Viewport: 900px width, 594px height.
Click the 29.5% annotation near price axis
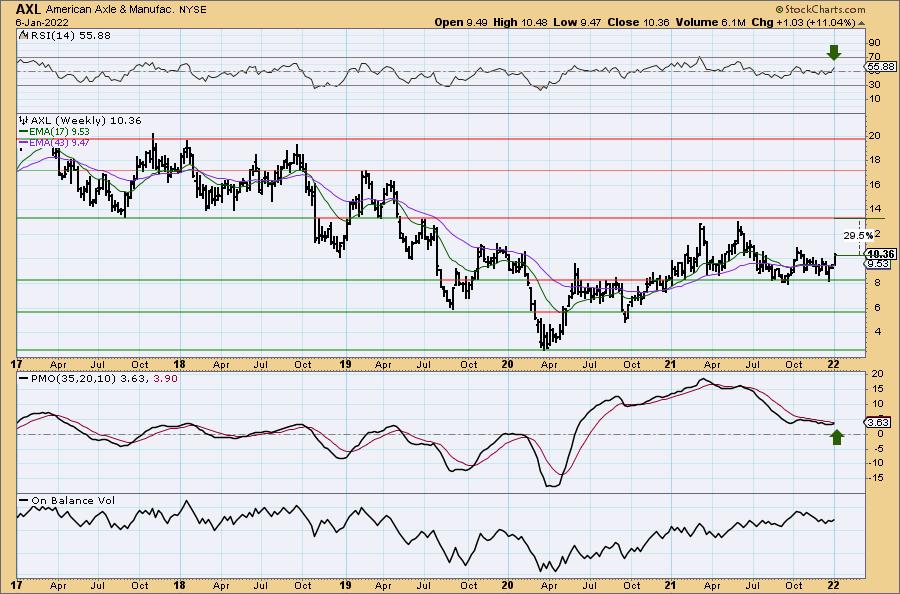coord(859,235)
